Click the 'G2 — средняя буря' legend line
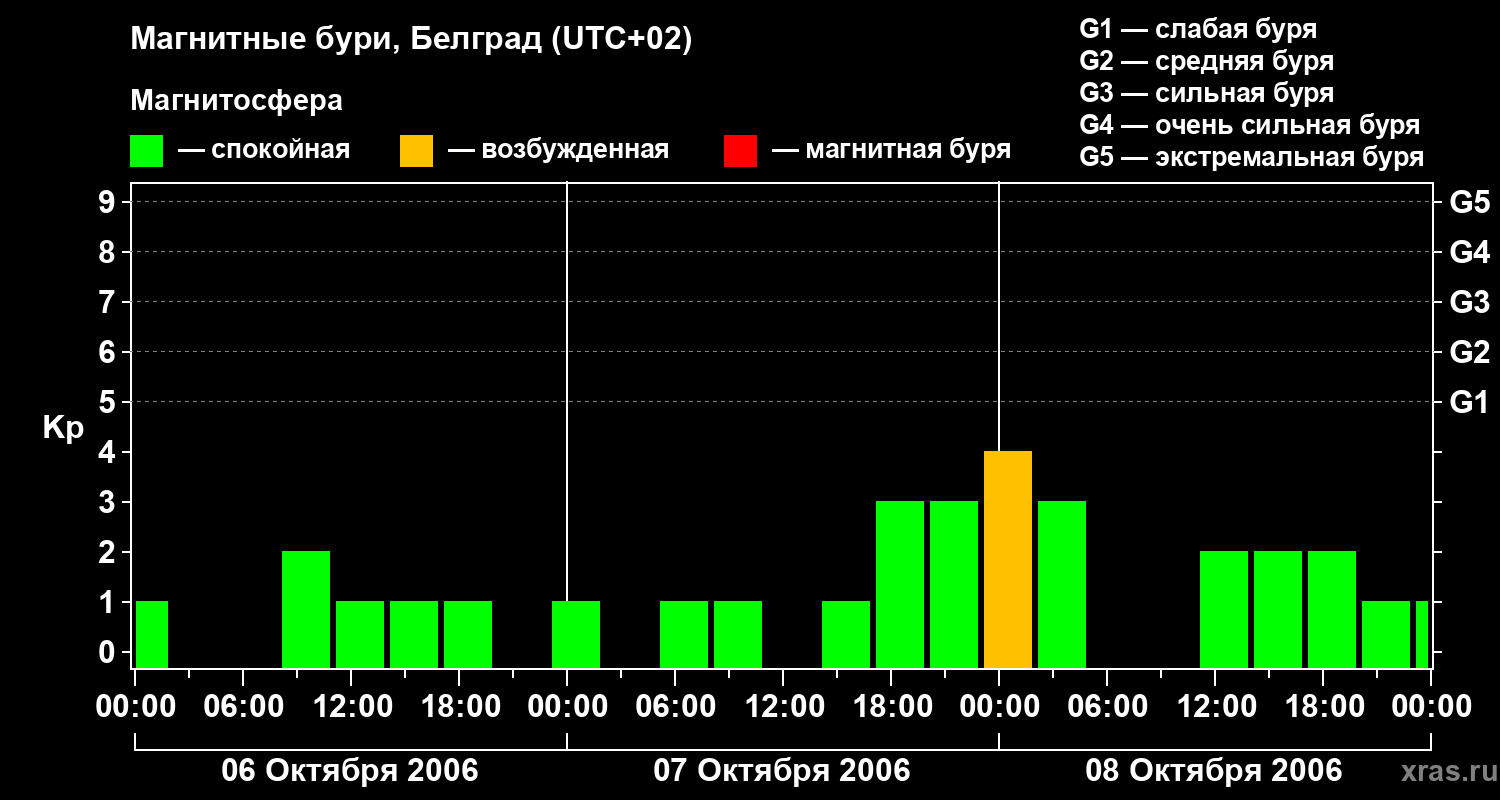Screen dimensions: 1500x800 tap(1206, 61)
